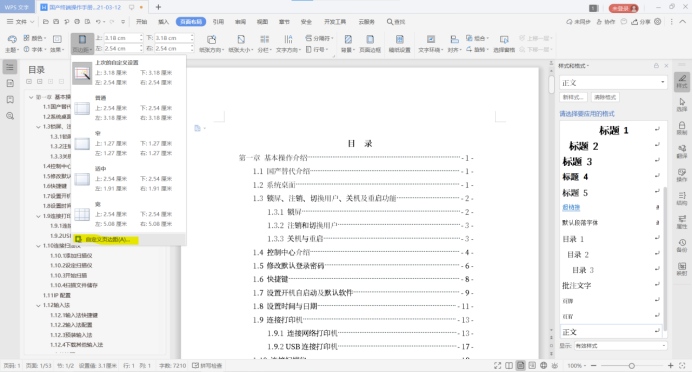Open the 文字方向 (text direction) tool
Screen dimensions: 693x372
coord(288,44)
